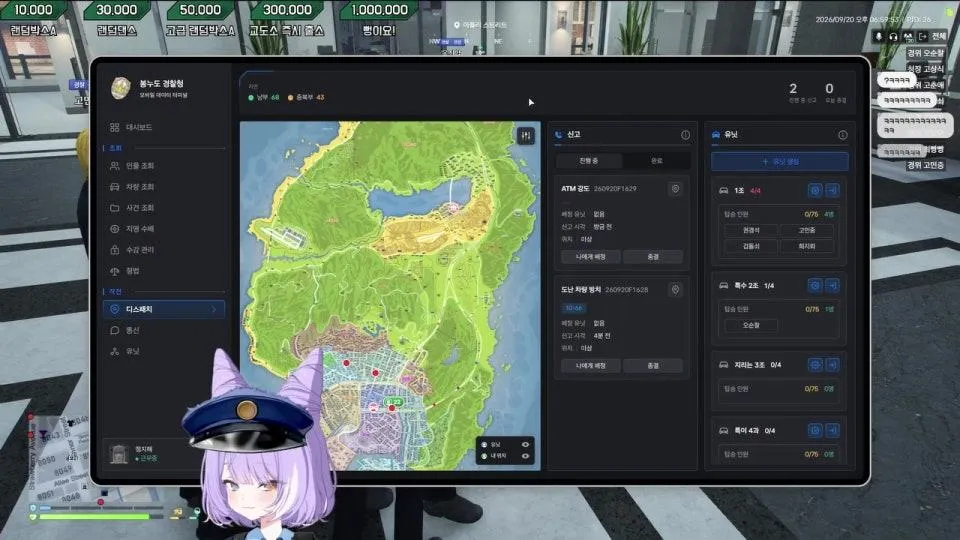
Task: Join the fourth unit with arrow icon
Action: 832,430
